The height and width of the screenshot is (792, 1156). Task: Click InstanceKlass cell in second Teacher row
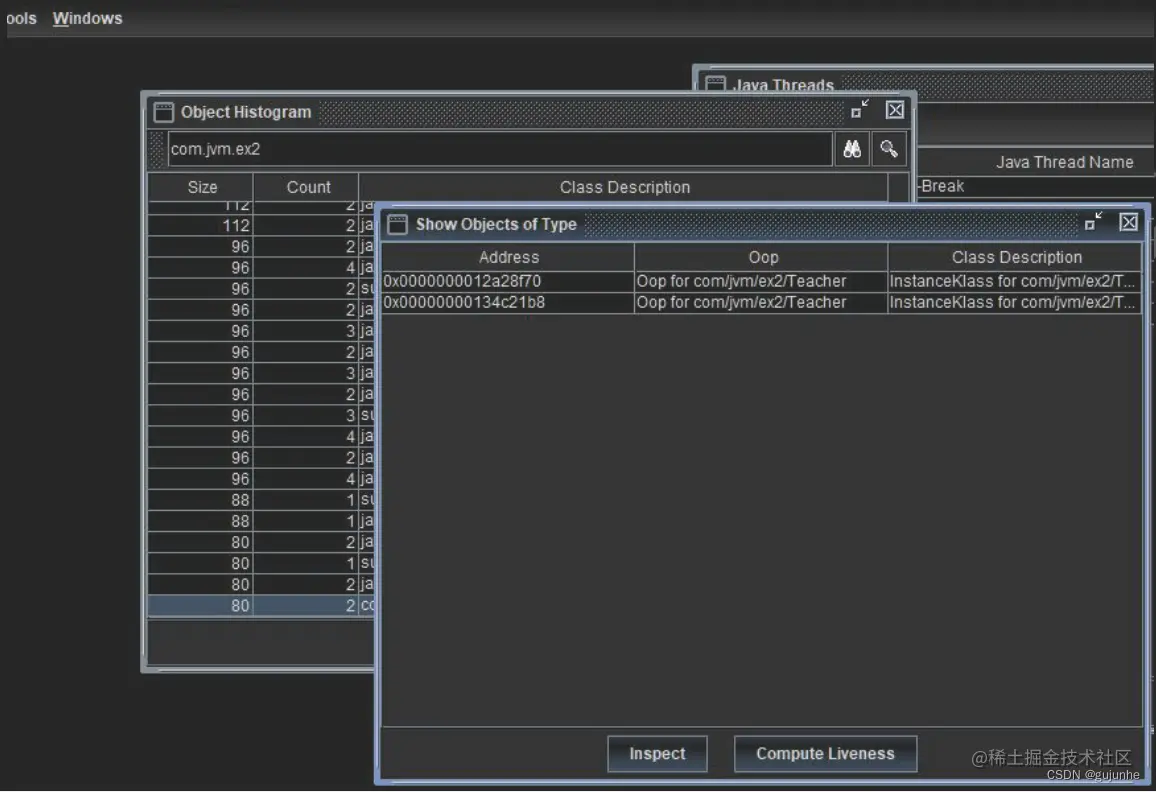(1014, 302)
